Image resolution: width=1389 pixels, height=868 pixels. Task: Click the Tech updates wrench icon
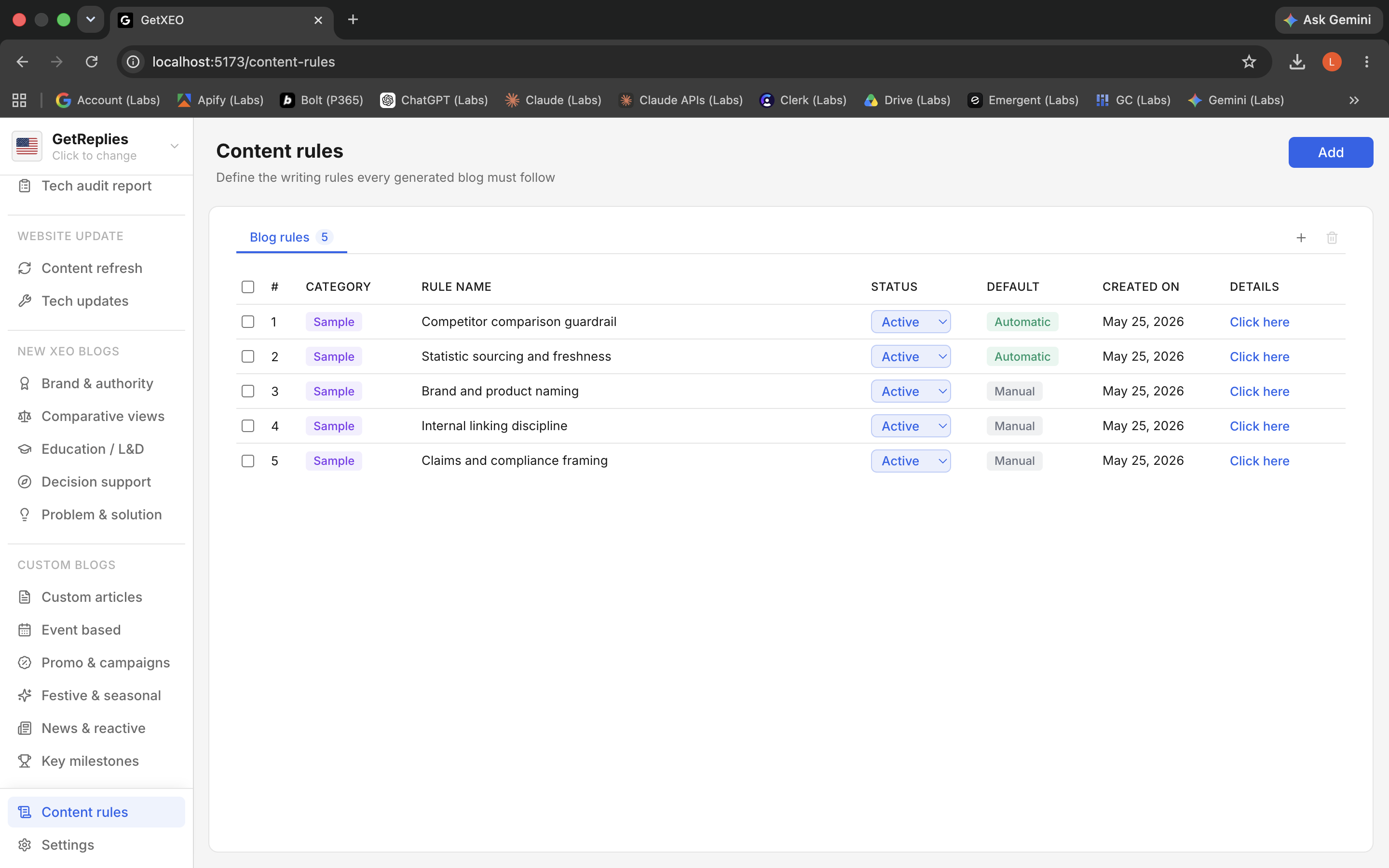tap(25, 301)
